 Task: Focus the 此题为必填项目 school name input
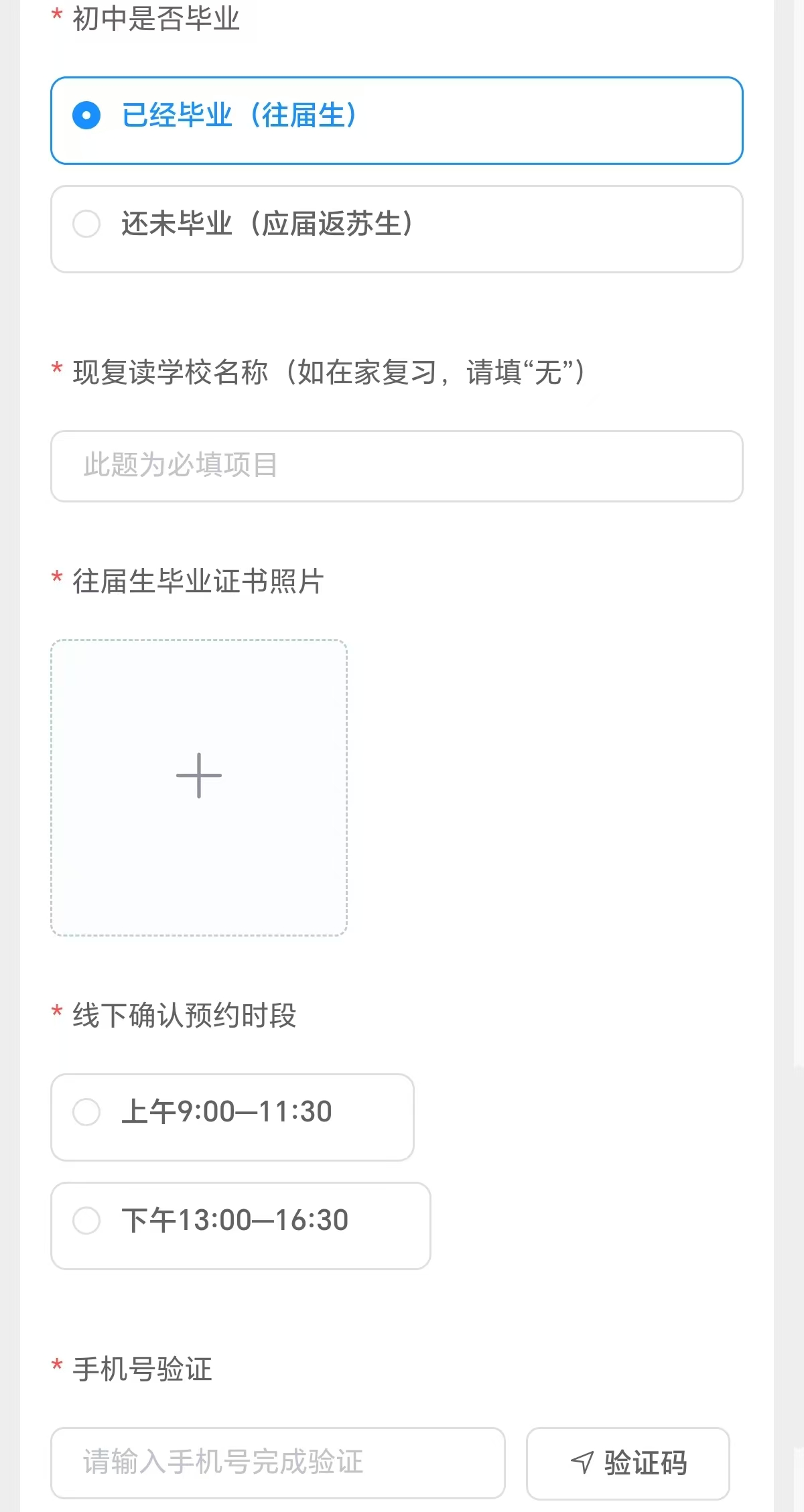(x=397, y=466)
